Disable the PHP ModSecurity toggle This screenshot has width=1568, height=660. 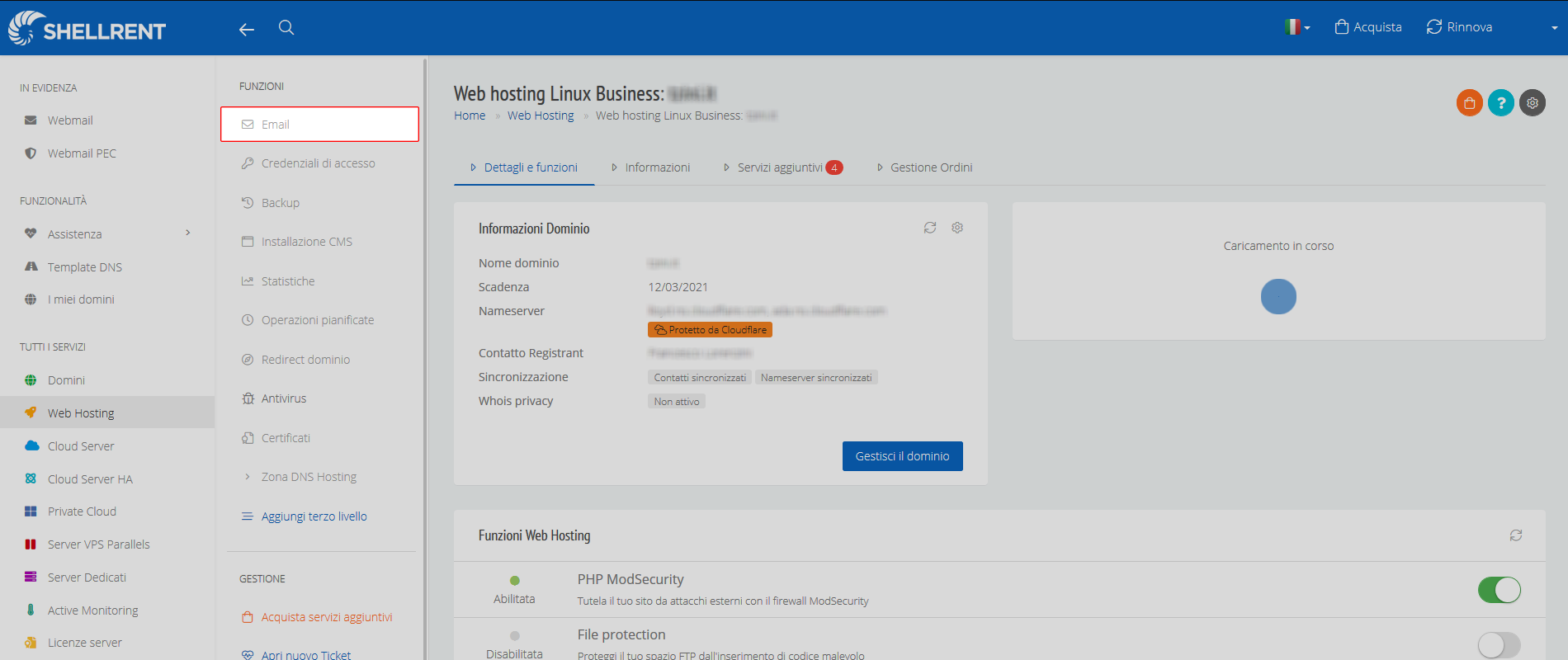pos(1499,590)
